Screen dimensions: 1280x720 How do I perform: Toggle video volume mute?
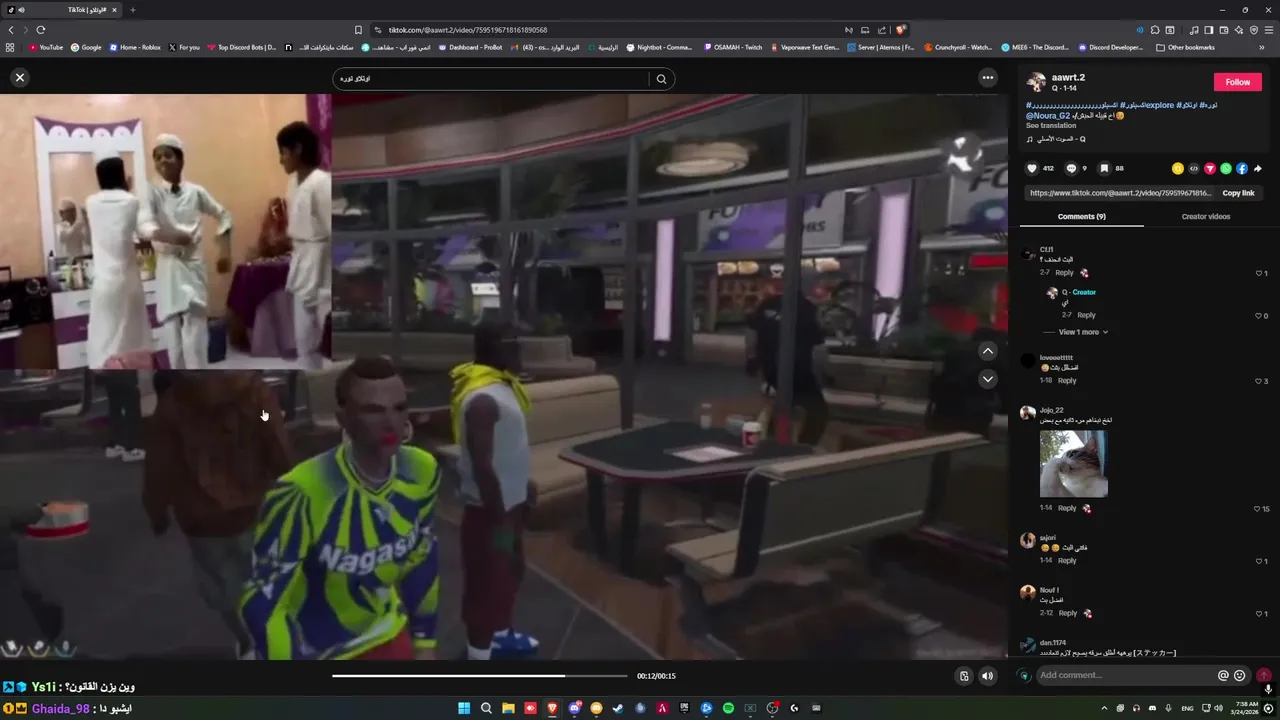[988, 676]
